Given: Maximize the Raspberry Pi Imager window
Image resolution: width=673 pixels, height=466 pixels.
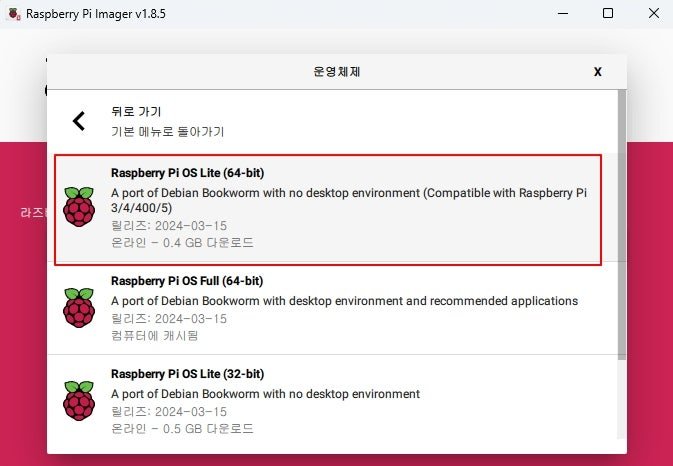Looking at the screenshot, I should 608,14.
